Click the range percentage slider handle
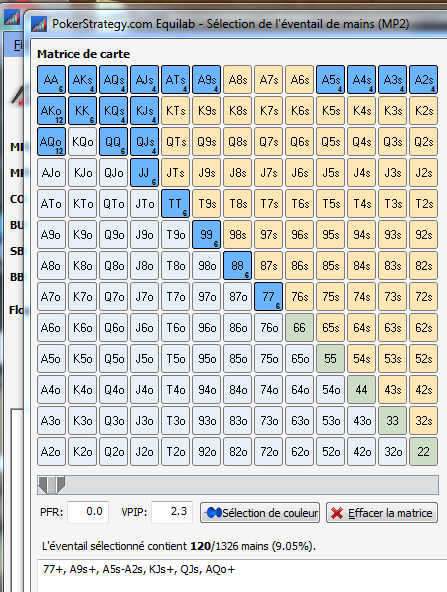 (x=52, y=485)
